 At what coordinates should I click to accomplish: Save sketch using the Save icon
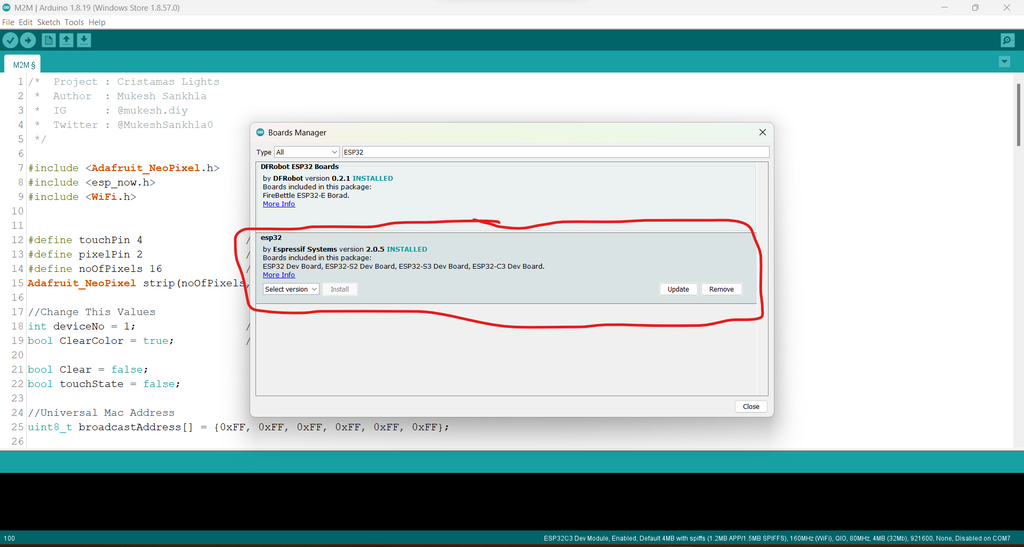tap(84, 40)
